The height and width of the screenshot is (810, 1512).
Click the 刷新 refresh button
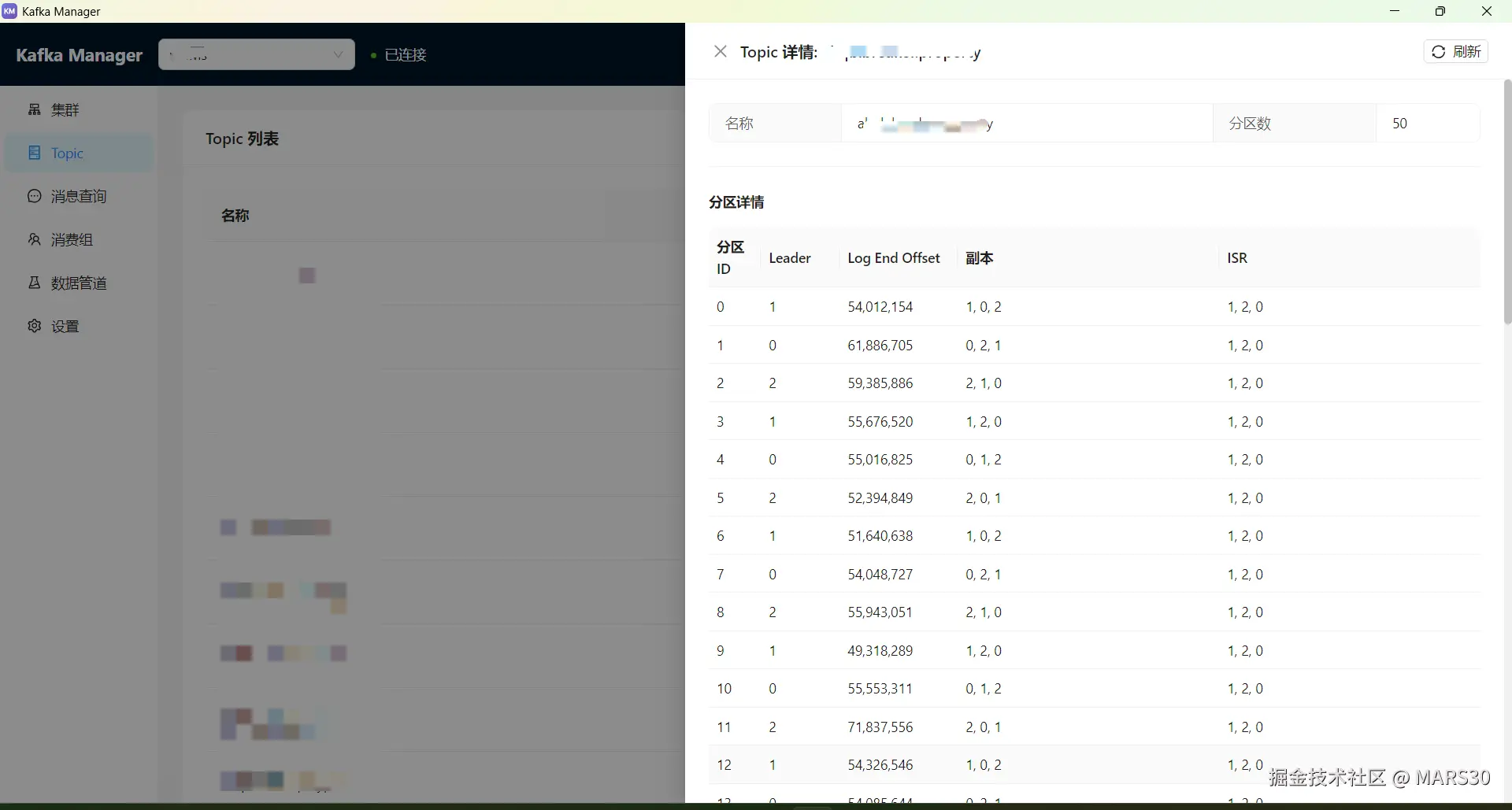coord(1455,52)
